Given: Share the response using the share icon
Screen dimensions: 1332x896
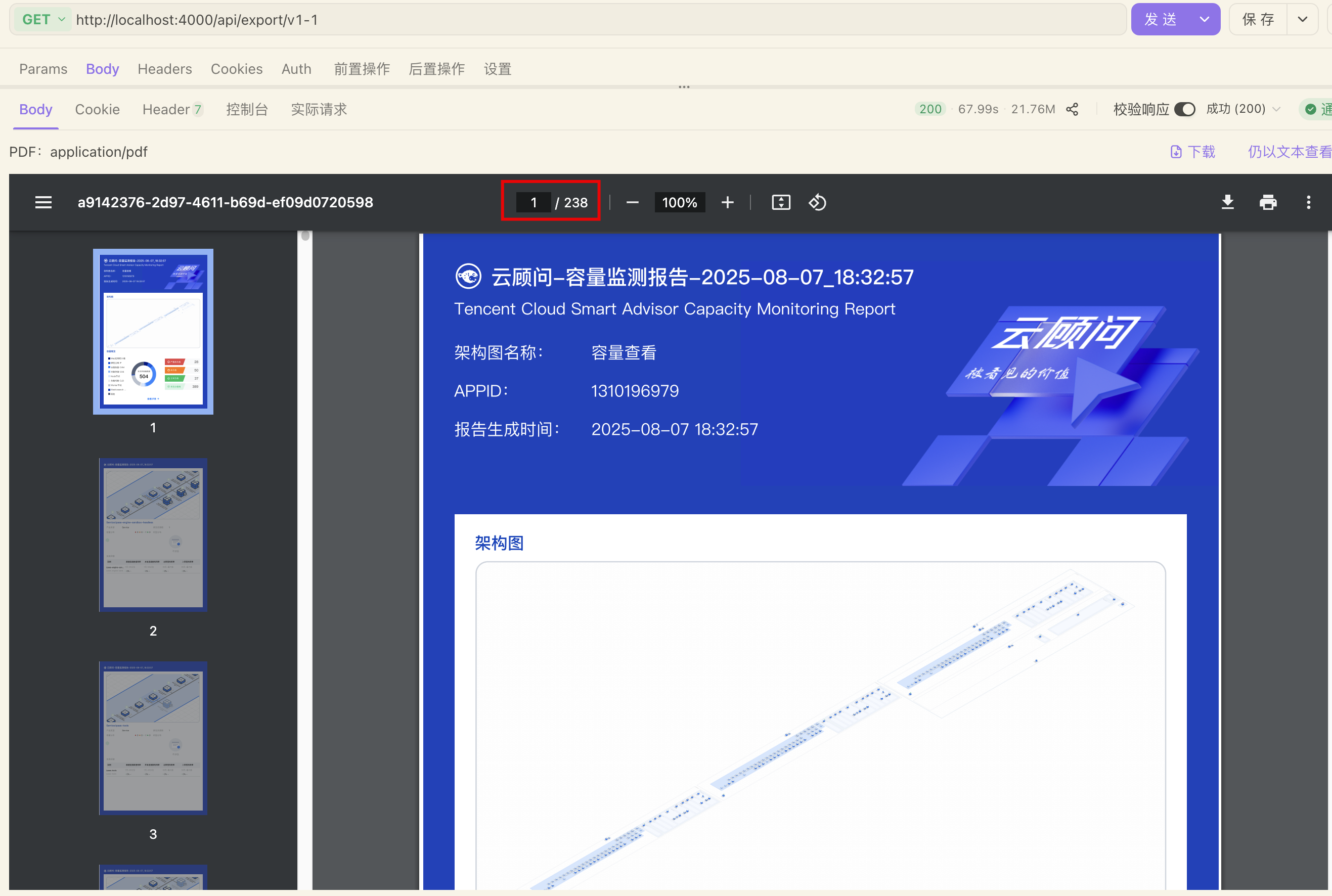Looking at the screenshot, I should (x=1072, y=109).
